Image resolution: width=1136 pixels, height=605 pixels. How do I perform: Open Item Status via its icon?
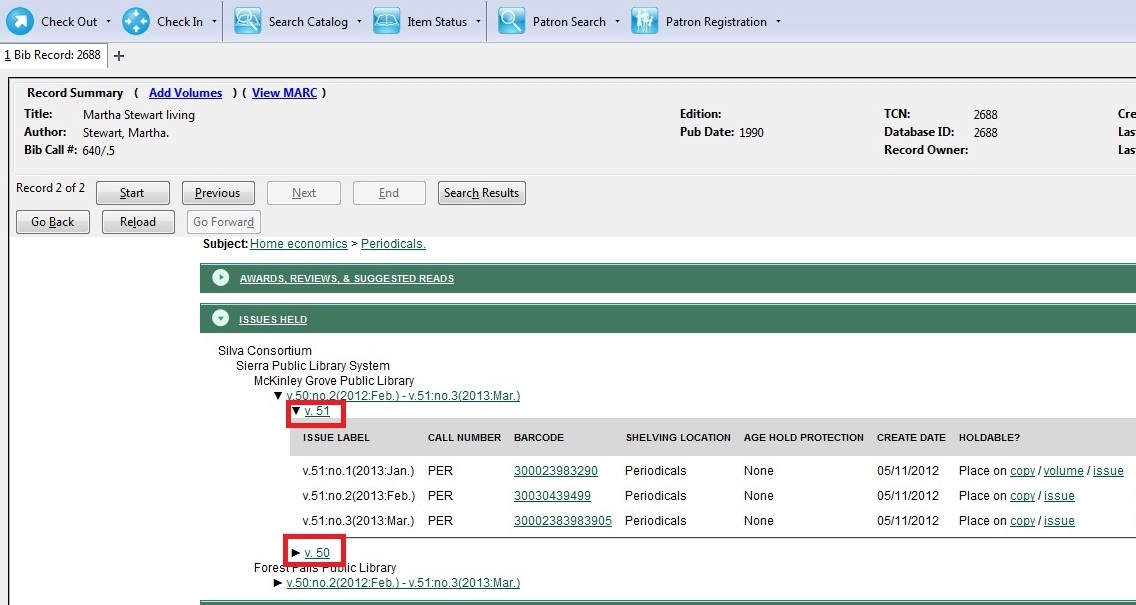[386, 20]
